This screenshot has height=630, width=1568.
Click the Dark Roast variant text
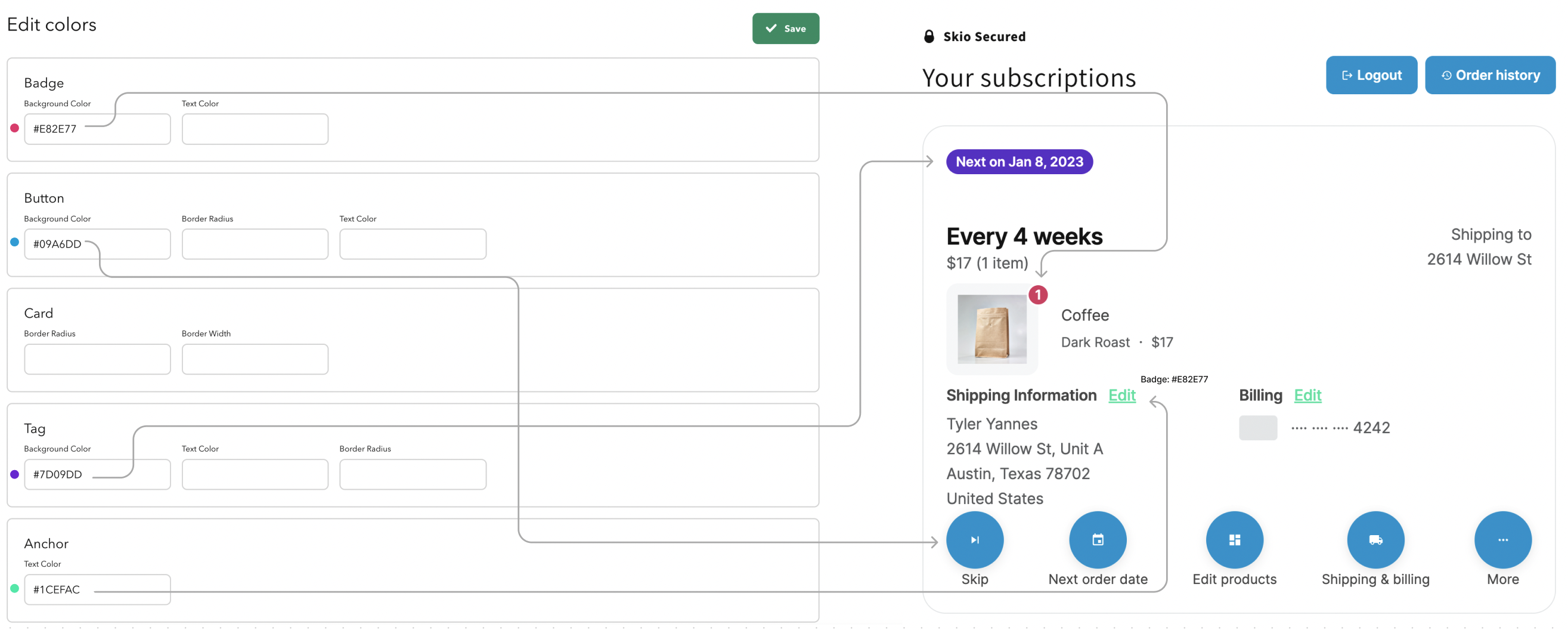click(1095, 342)
